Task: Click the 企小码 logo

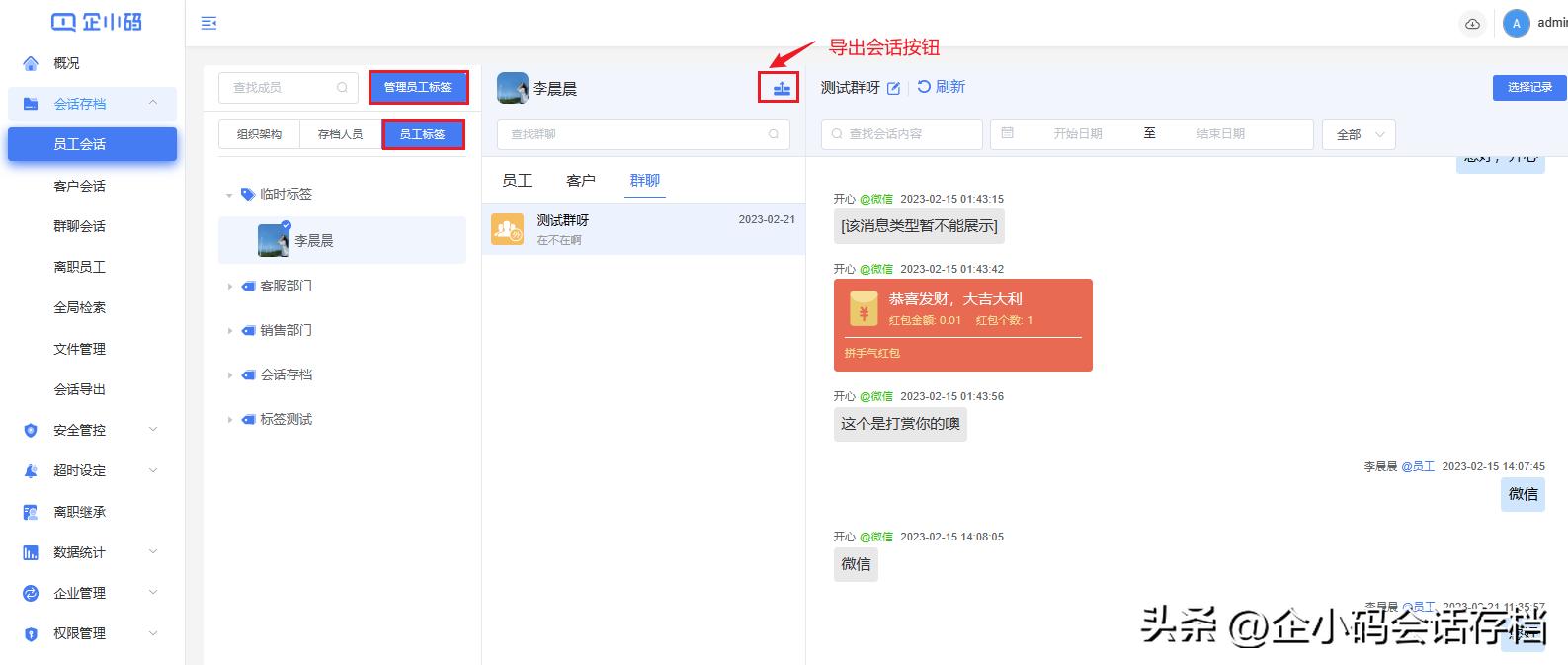Action: 97,21
